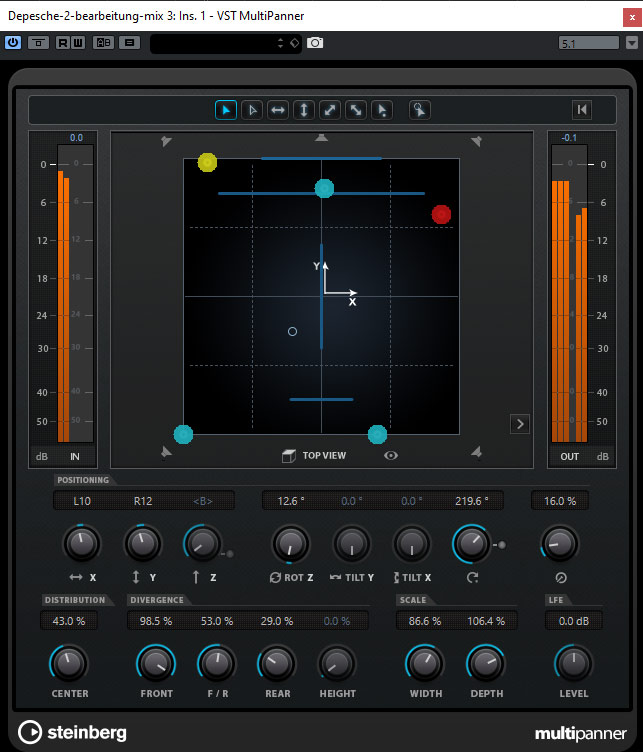Viewport: 643px width, 752px height.
Task: Toggle the eye visibility icon below panner
Action: pyautogui.click(x=391, y=455)
